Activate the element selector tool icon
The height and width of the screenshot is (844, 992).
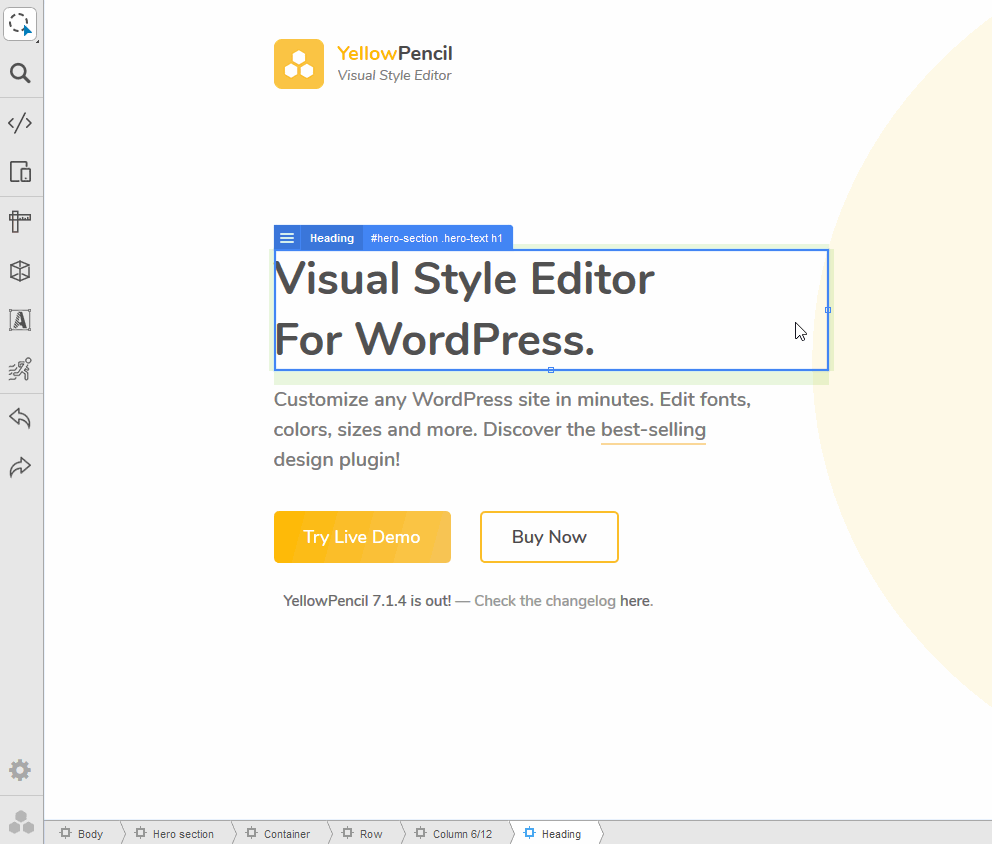[20, 24]
